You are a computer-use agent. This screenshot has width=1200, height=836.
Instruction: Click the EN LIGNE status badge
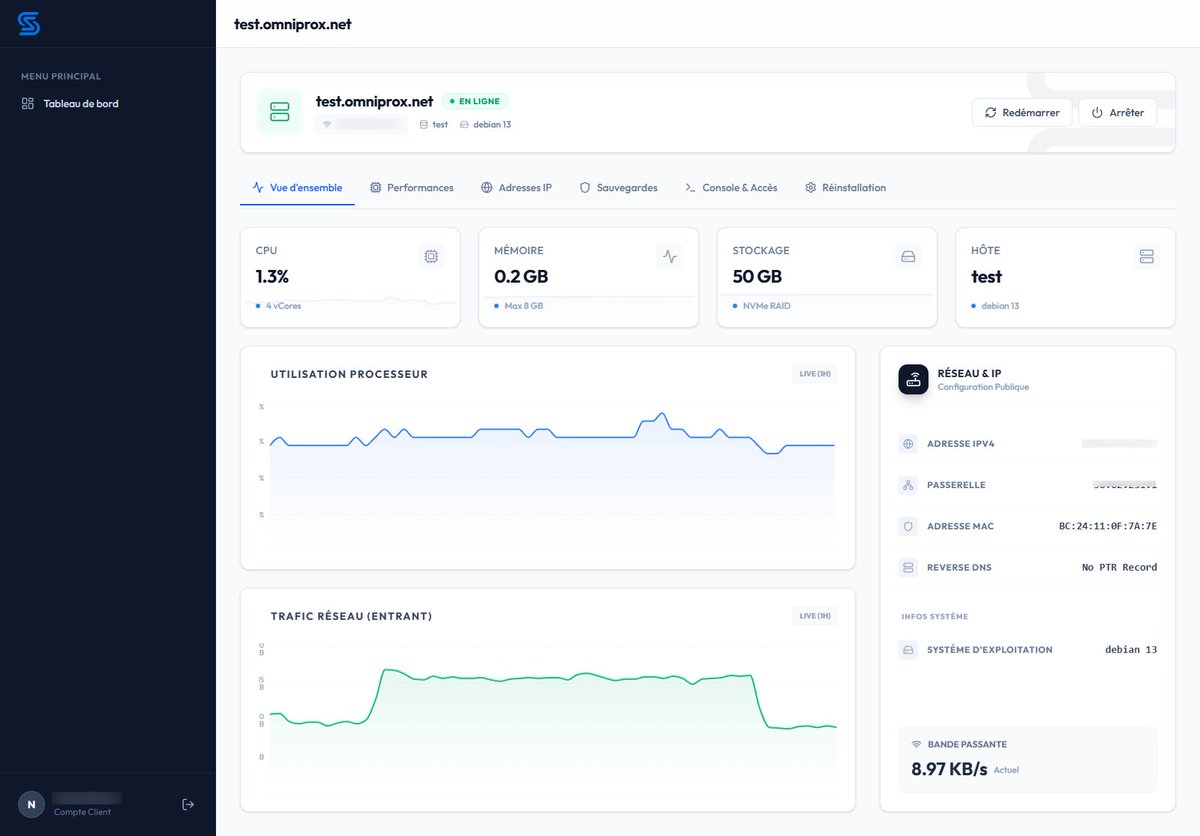point(476,101)
